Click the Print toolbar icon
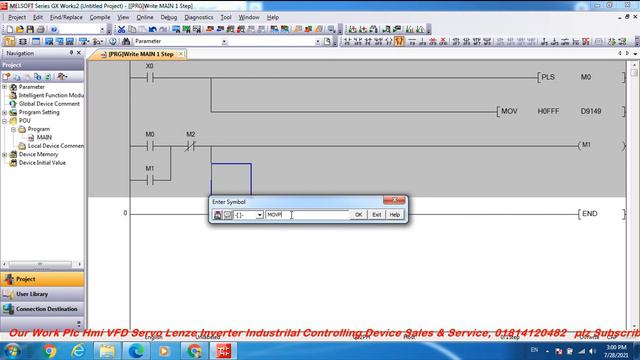 click(40, 29)
